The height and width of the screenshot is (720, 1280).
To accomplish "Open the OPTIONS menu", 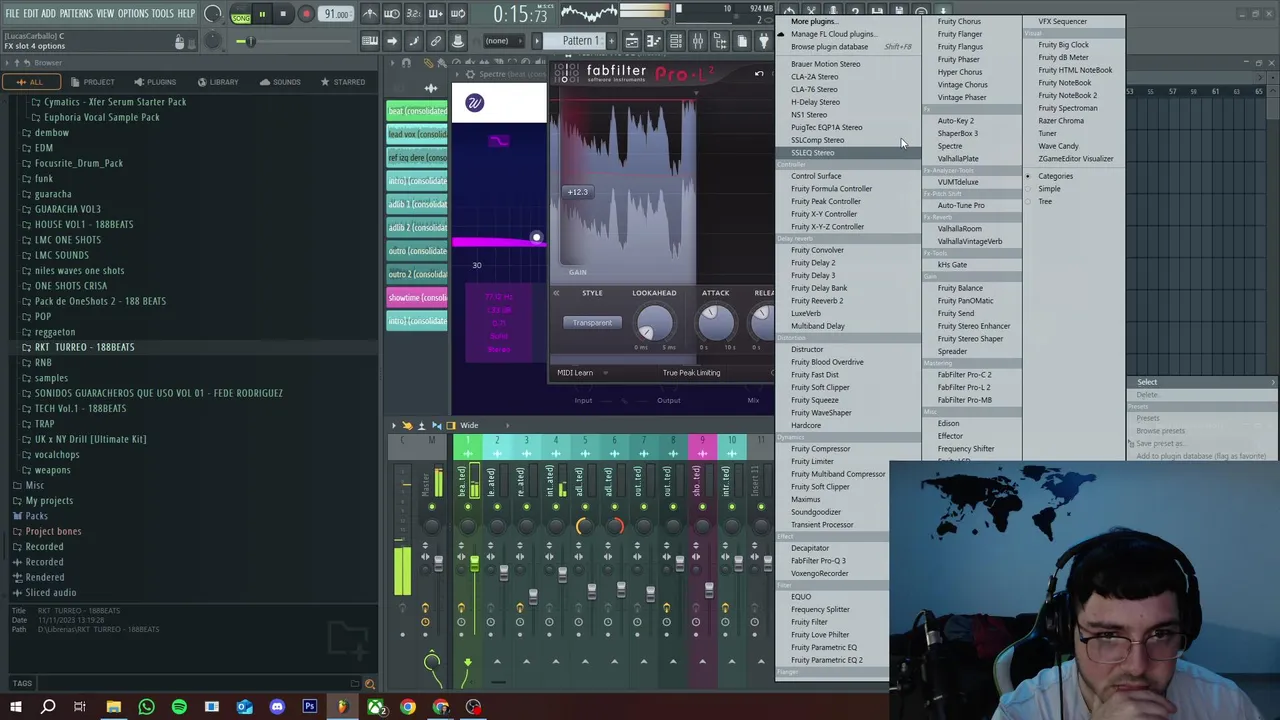I will tap(133, 13).
